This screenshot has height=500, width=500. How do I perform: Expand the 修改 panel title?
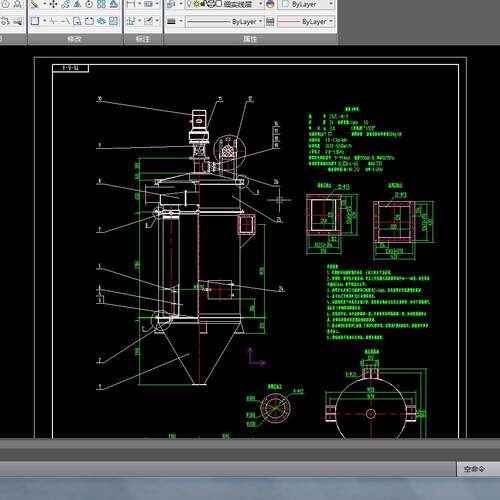(x=75, y=39)
